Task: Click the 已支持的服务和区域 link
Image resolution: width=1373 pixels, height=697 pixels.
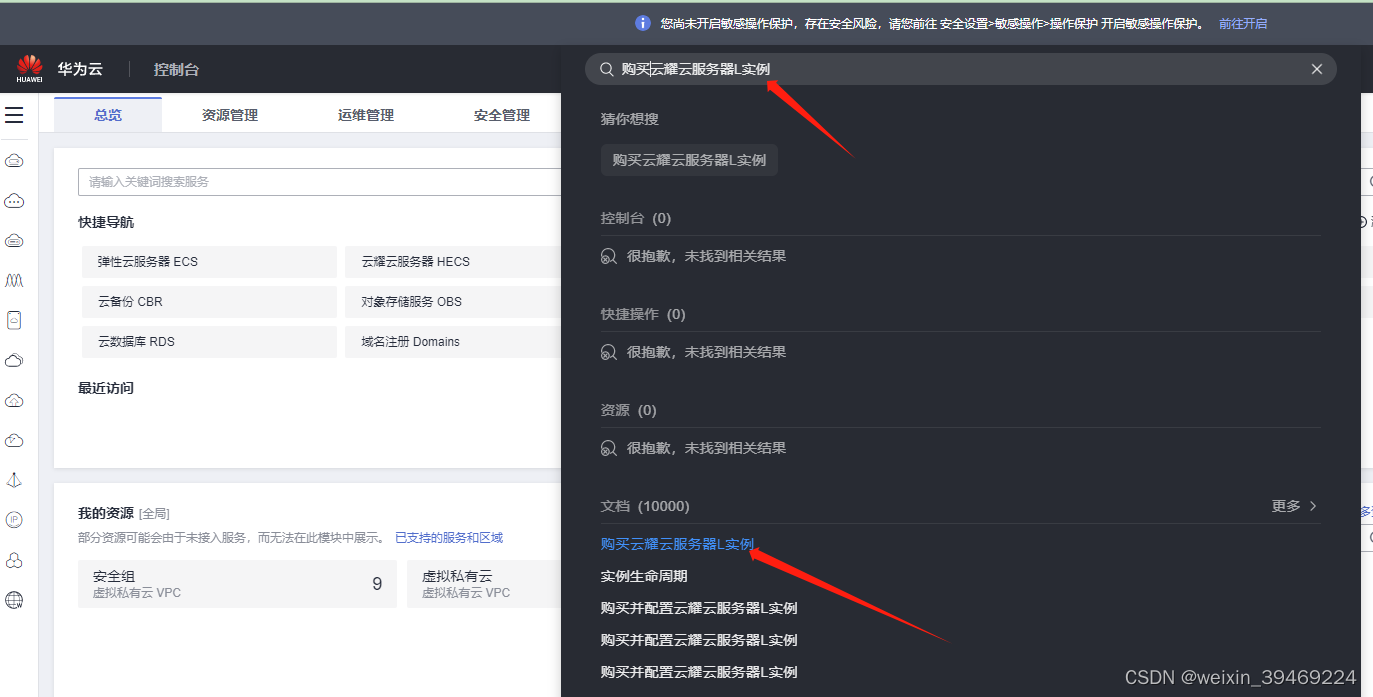Action: (x=449, y=537)
